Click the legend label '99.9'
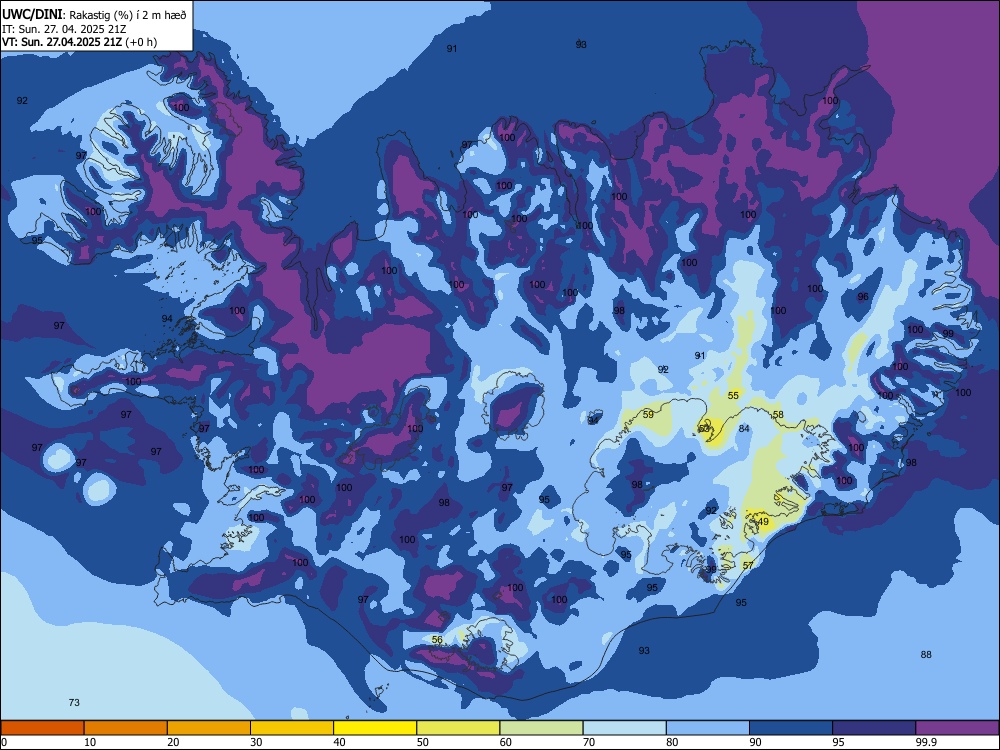This screenshot has width=1000, height=750. (x=926, y=742)
